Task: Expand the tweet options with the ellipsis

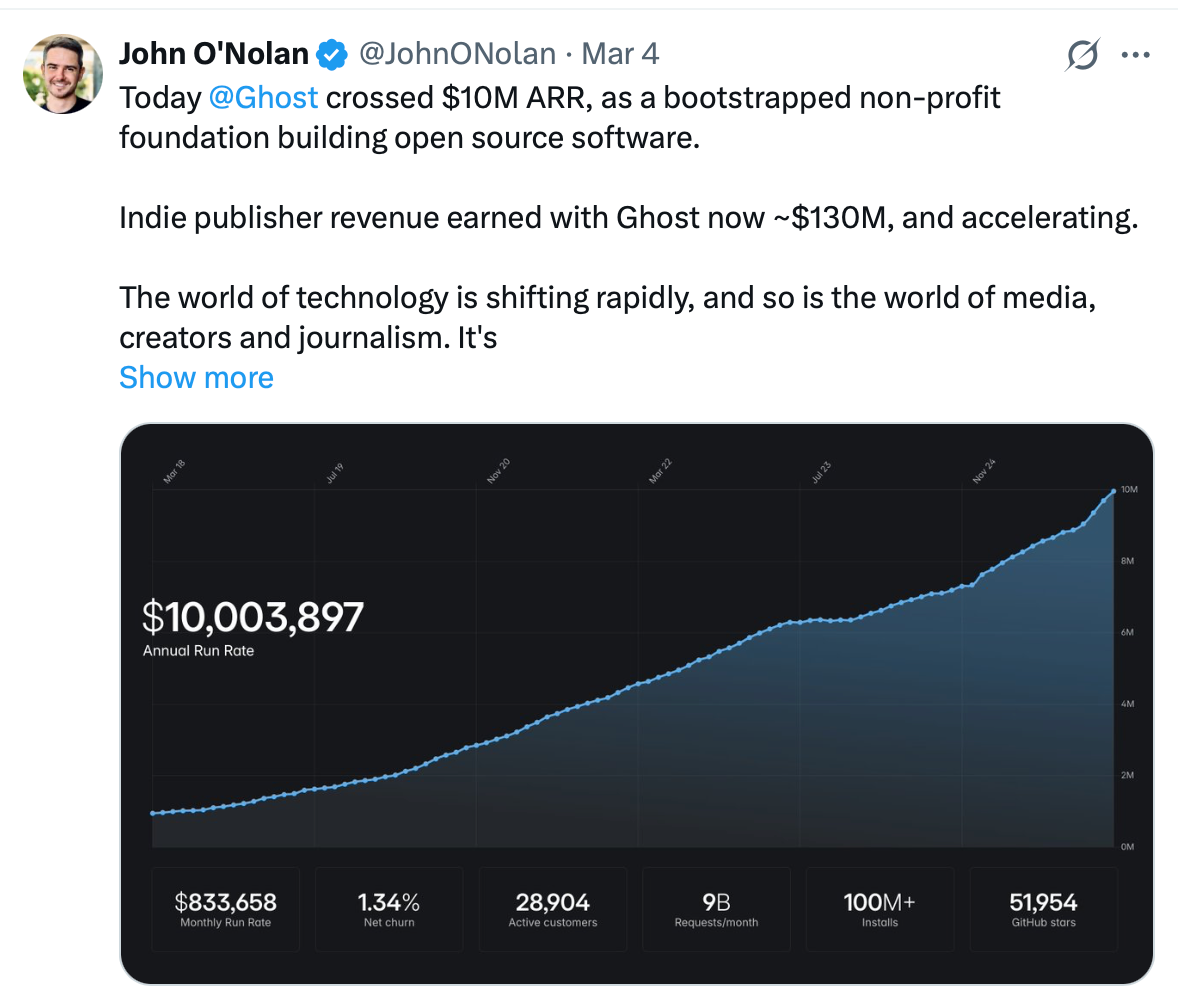Action: click(1136, 55)
